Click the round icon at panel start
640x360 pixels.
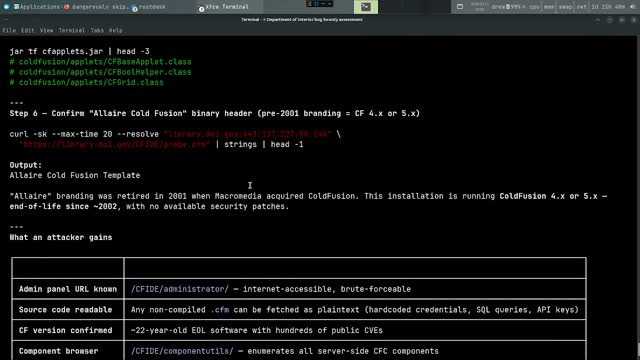coord(6,7)
